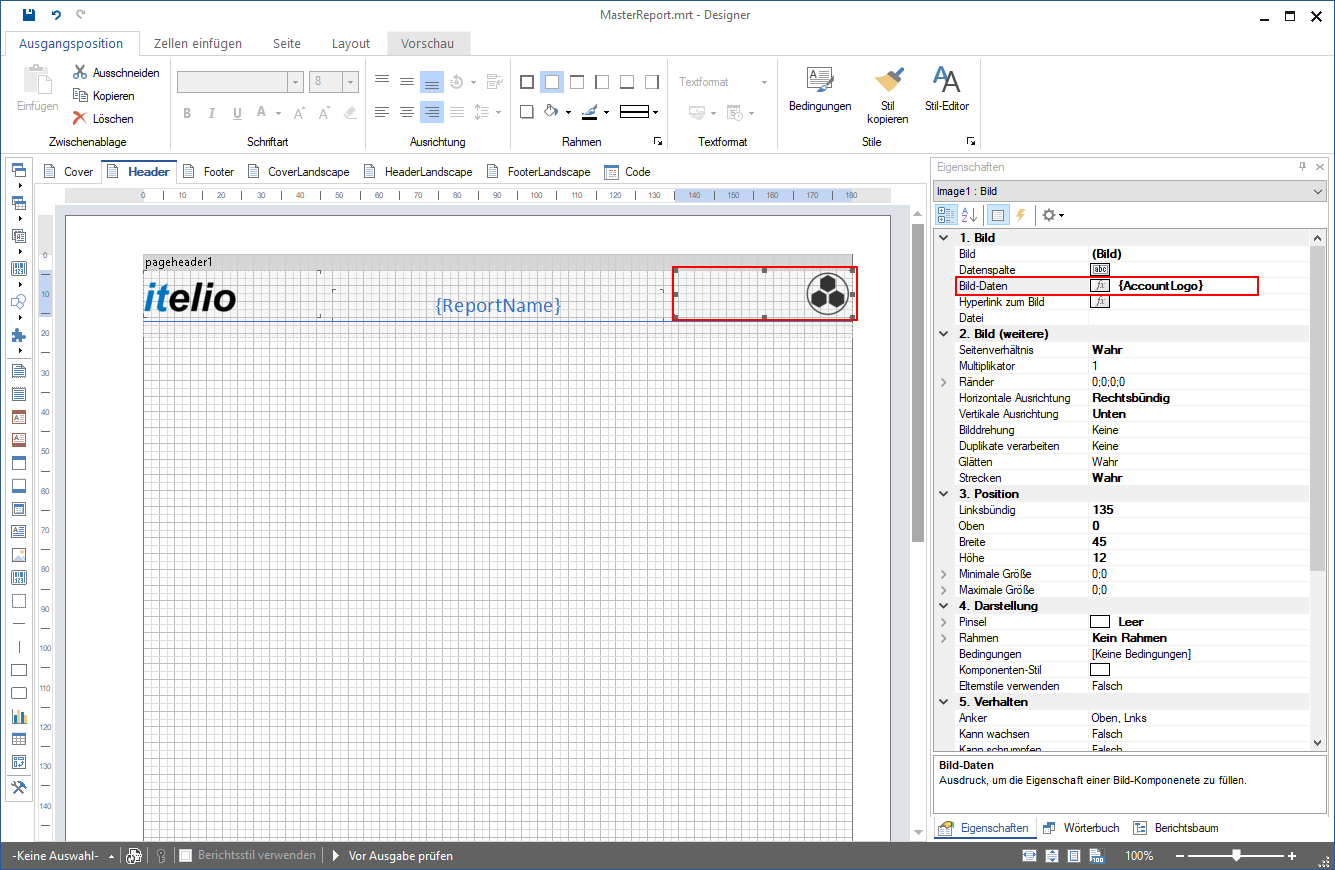Screen dimensions: 1335x870
Task: Toggle the frame shadow option
Action: [527, 112]
